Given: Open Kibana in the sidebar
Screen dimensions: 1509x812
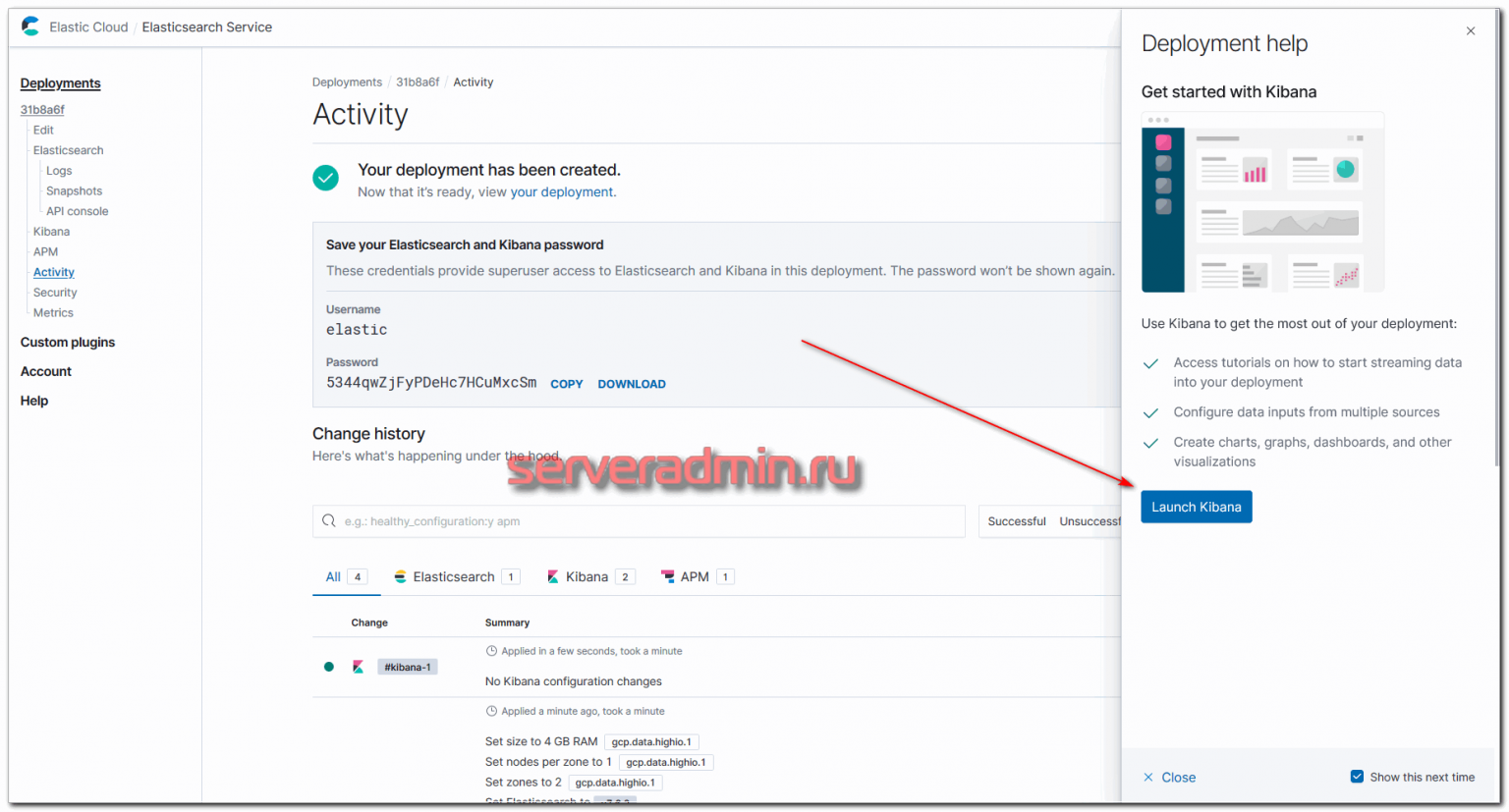Looking at the screenshot, I should click(x=51, y=232).
